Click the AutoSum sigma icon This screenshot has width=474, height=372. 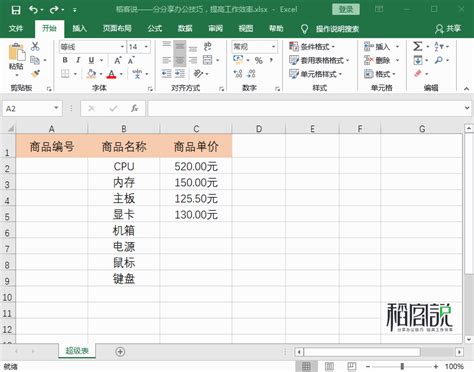point(418,46)
